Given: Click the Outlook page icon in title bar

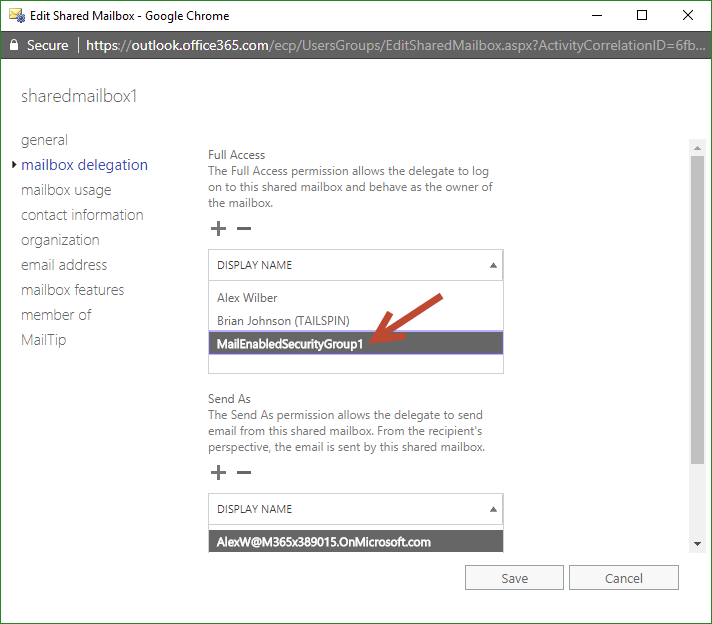Looking at the screenshot, I should 16,15.
